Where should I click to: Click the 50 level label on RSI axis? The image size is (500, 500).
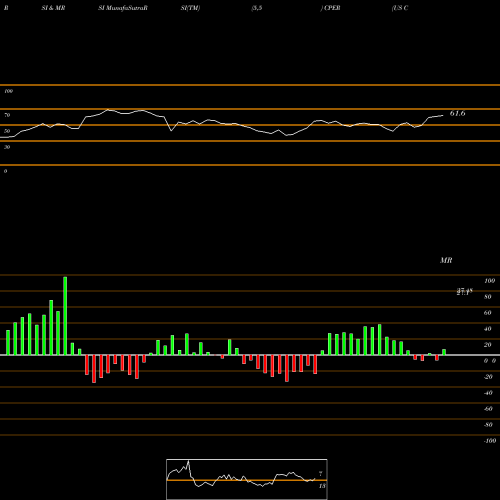7,131
